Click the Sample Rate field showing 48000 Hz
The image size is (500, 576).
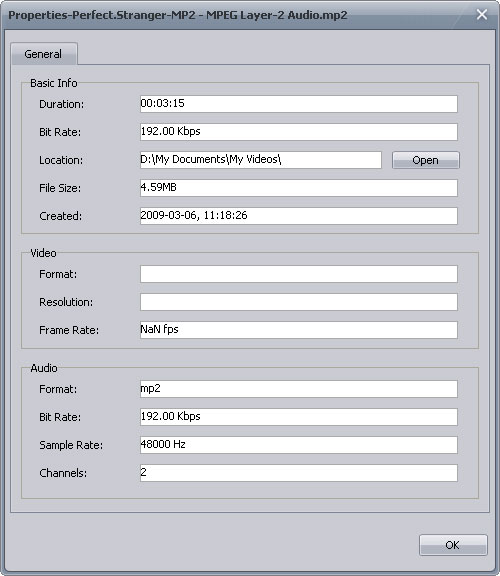tap(299, 445)
